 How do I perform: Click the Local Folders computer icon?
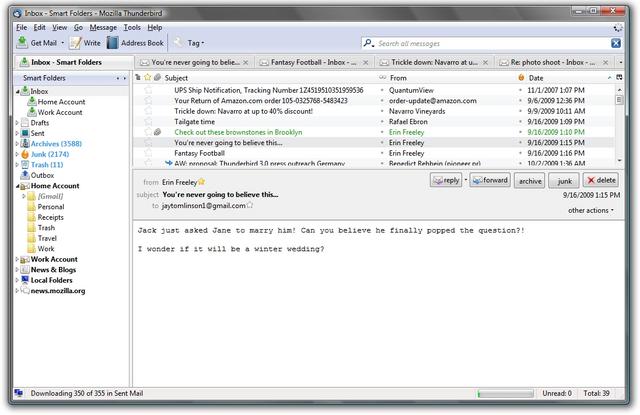pyautogui.click(x=25, y=280)
